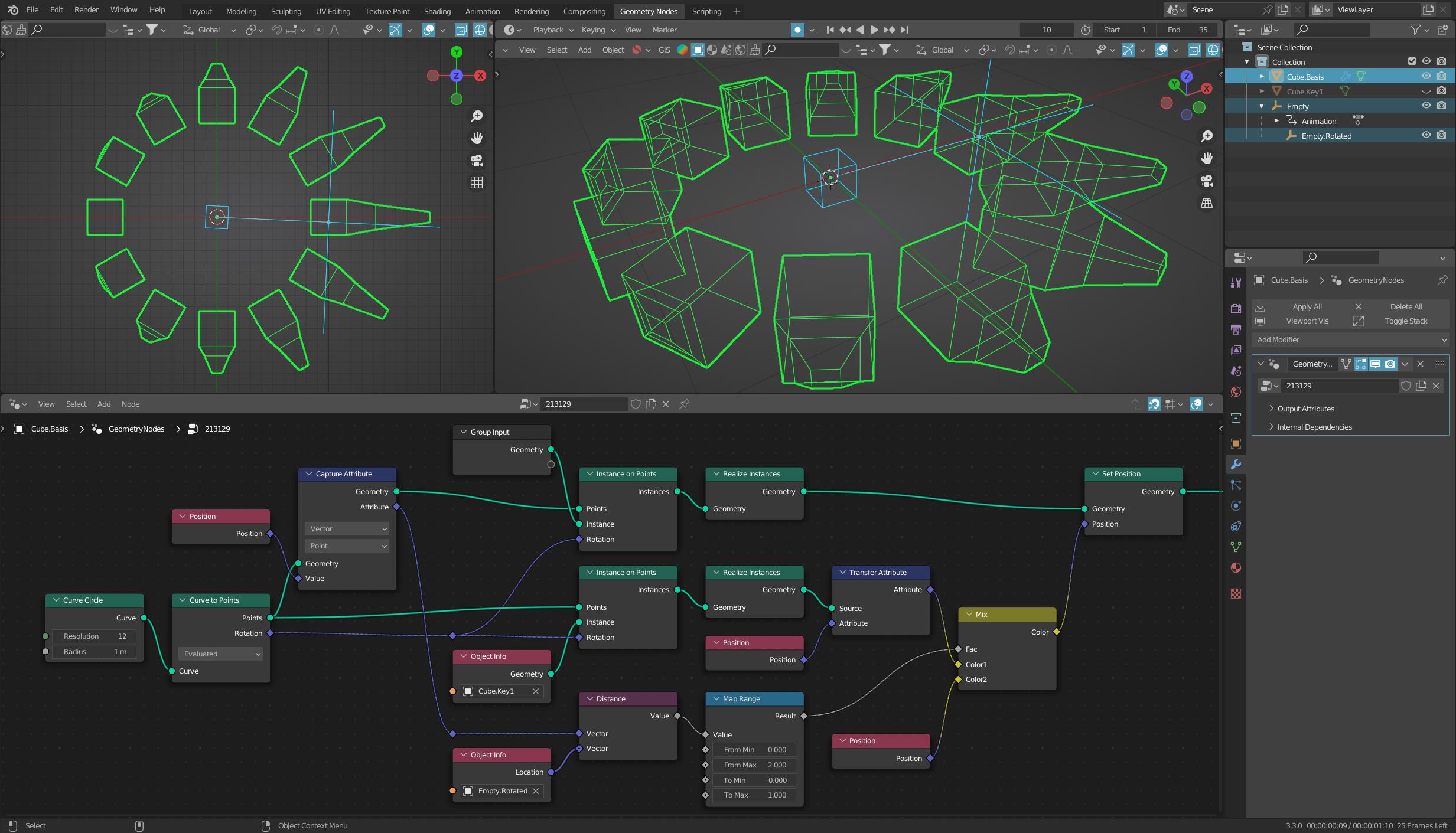Click fake user shield next to 213129 in modifier
The image size is (1456, 833).
[x=1406, y=386]
